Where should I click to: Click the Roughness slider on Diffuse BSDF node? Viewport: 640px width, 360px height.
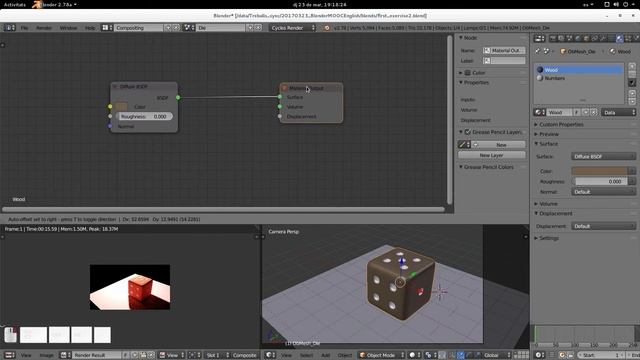tap(145, 116)
